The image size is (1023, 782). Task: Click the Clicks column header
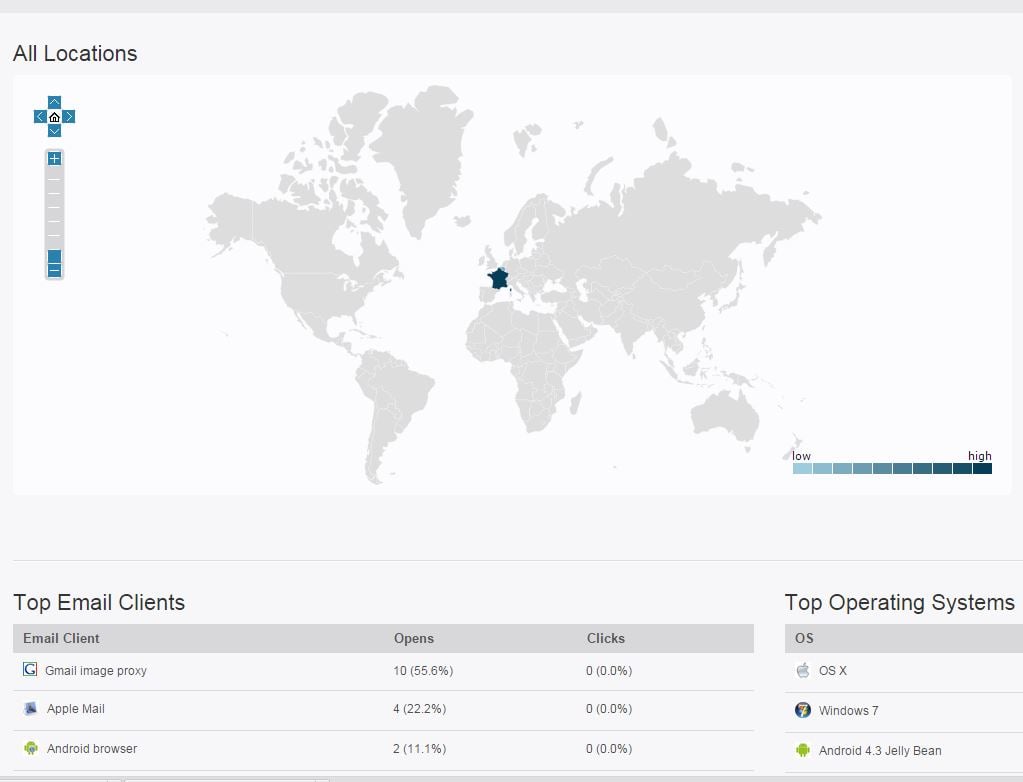click(604, 638)
